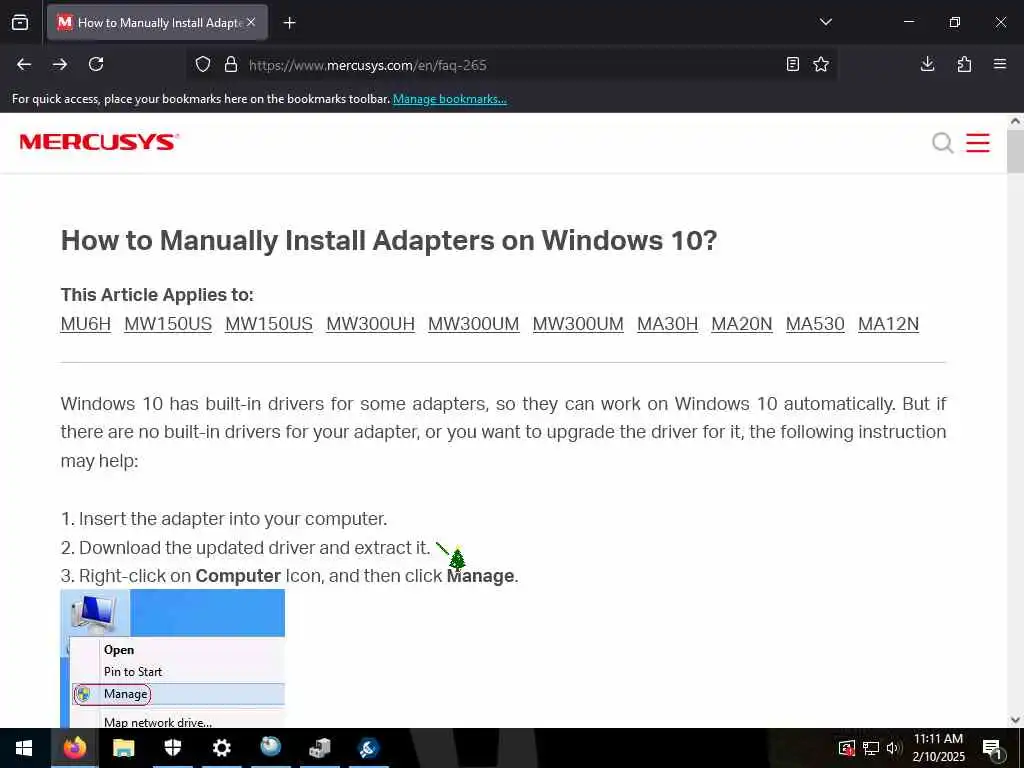1024x768 pixels.
Task: Click the tracking protection shield icon
Action: pyautogui.click(x=203, y=65)
